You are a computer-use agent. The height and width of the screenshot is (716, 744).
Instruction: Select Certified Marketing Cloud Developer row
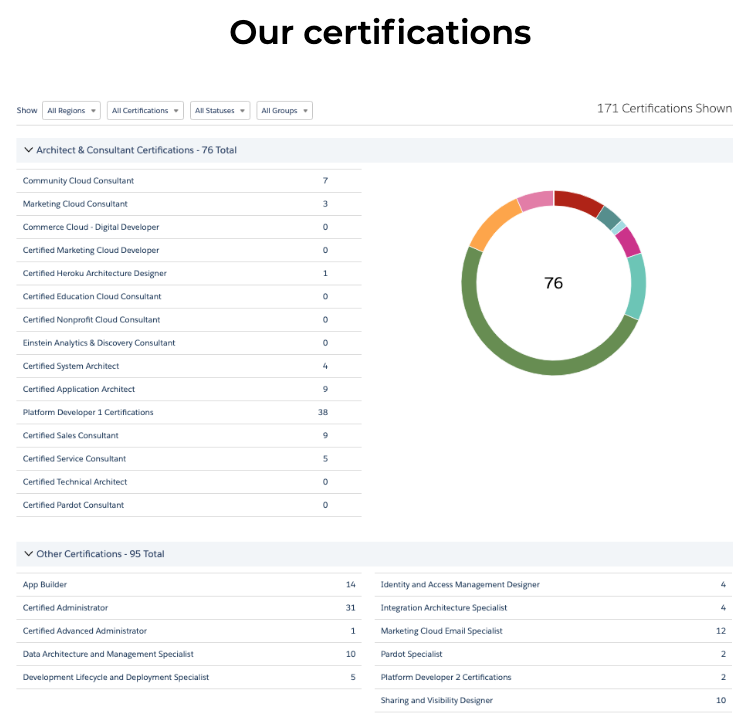click(189, 250)
